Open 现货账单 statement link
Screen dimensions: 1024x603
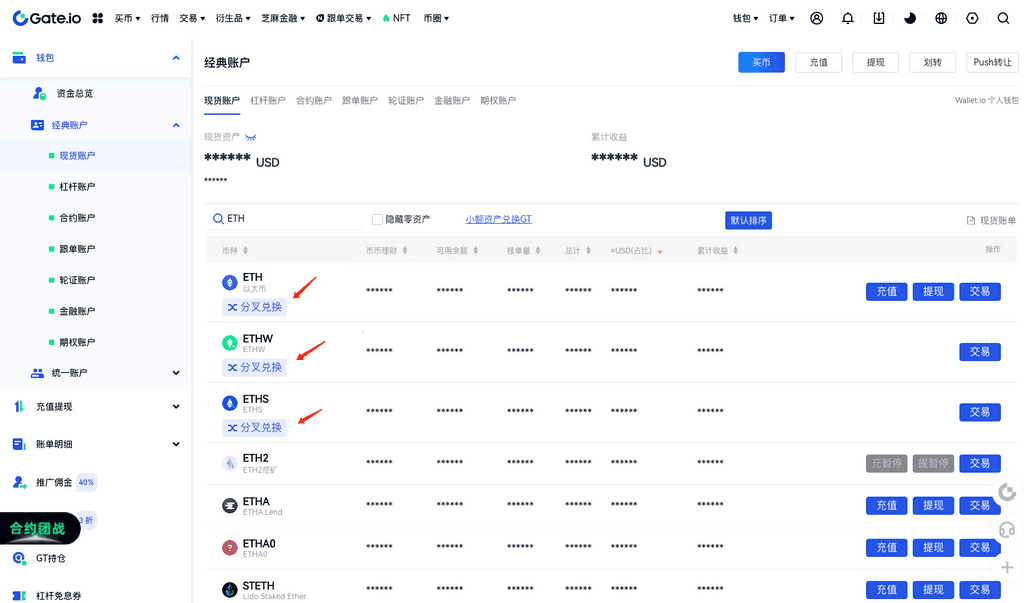click(x=991, y=220)
